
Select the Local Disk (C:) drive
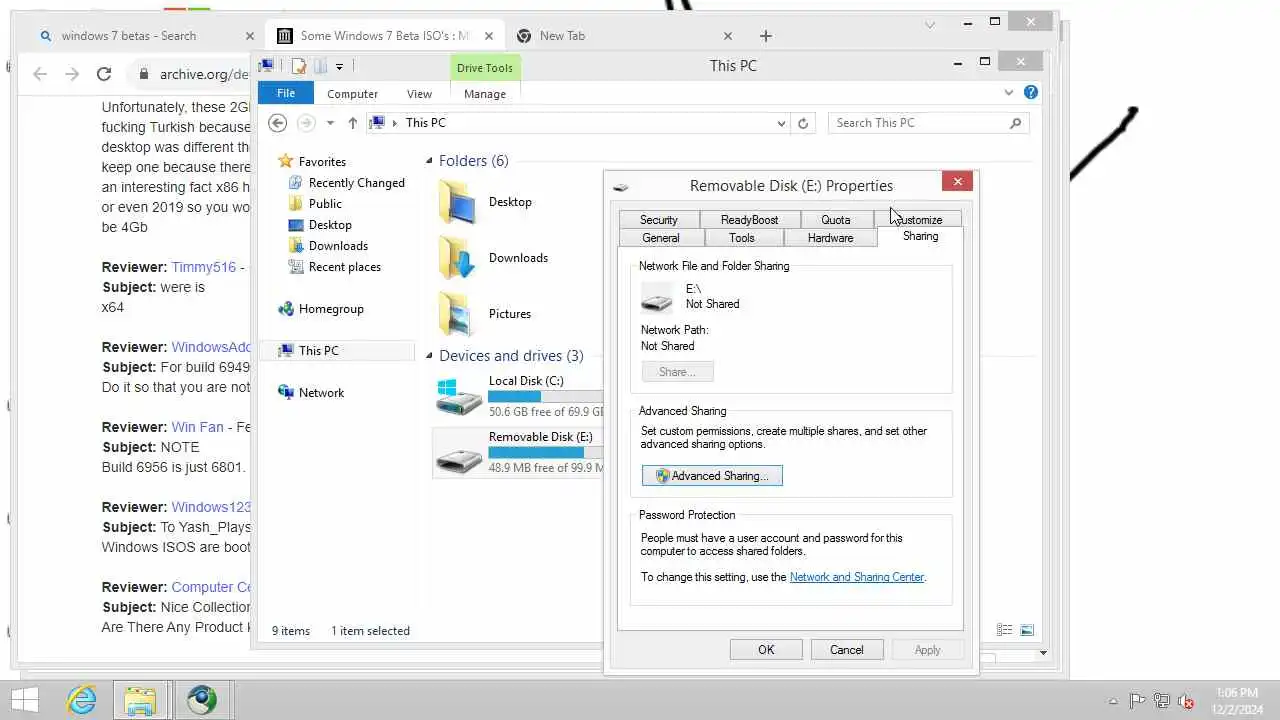pyautogui.click(x=518, y=397)
